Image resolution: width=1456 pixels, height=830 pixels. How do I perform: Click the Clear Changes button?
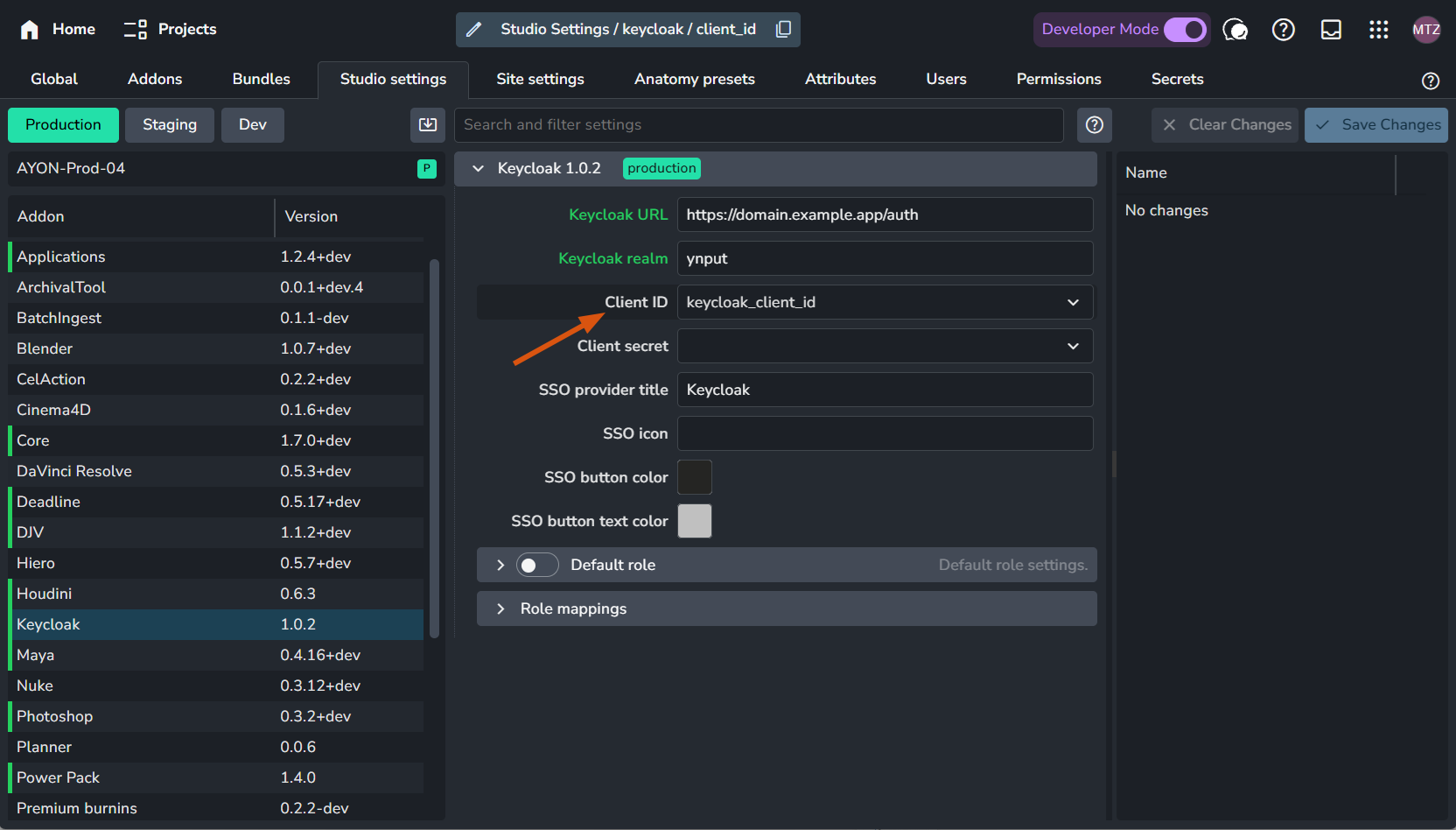click(1226, 125)
